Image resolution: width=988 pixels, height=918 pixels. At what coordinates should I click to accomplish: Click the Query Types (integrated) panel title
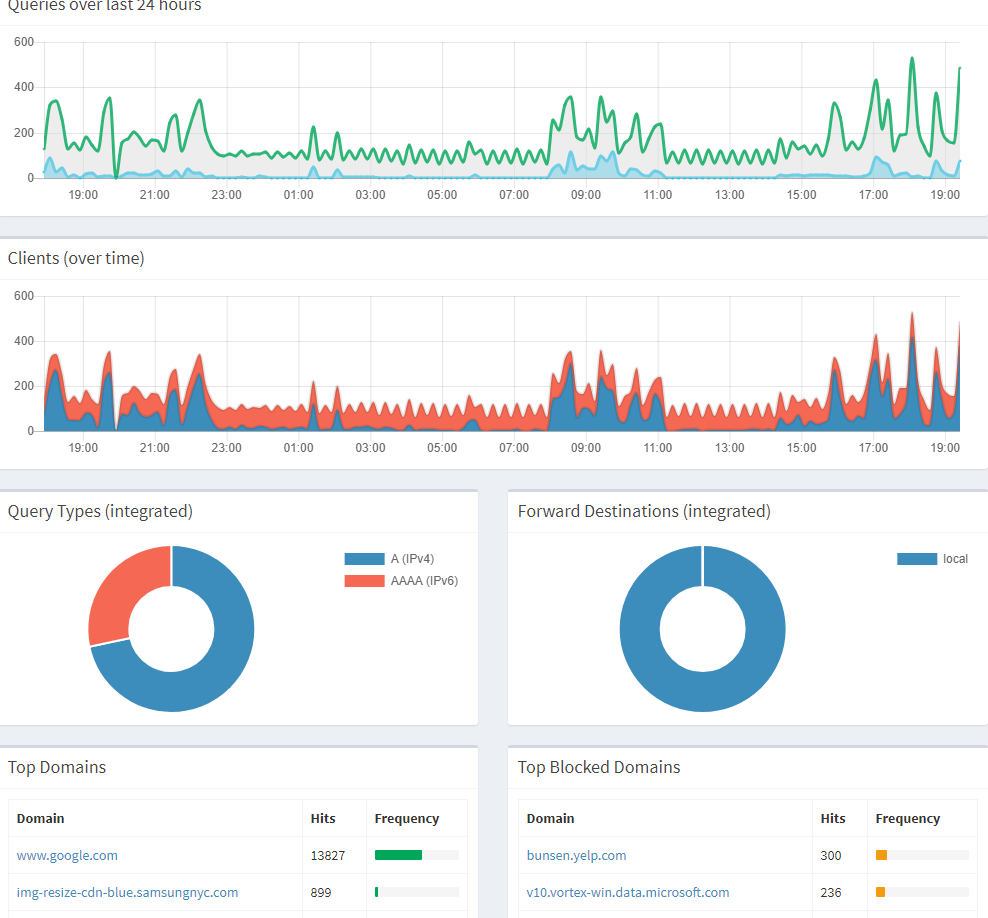pyautogui.click(x=100, y=511)
